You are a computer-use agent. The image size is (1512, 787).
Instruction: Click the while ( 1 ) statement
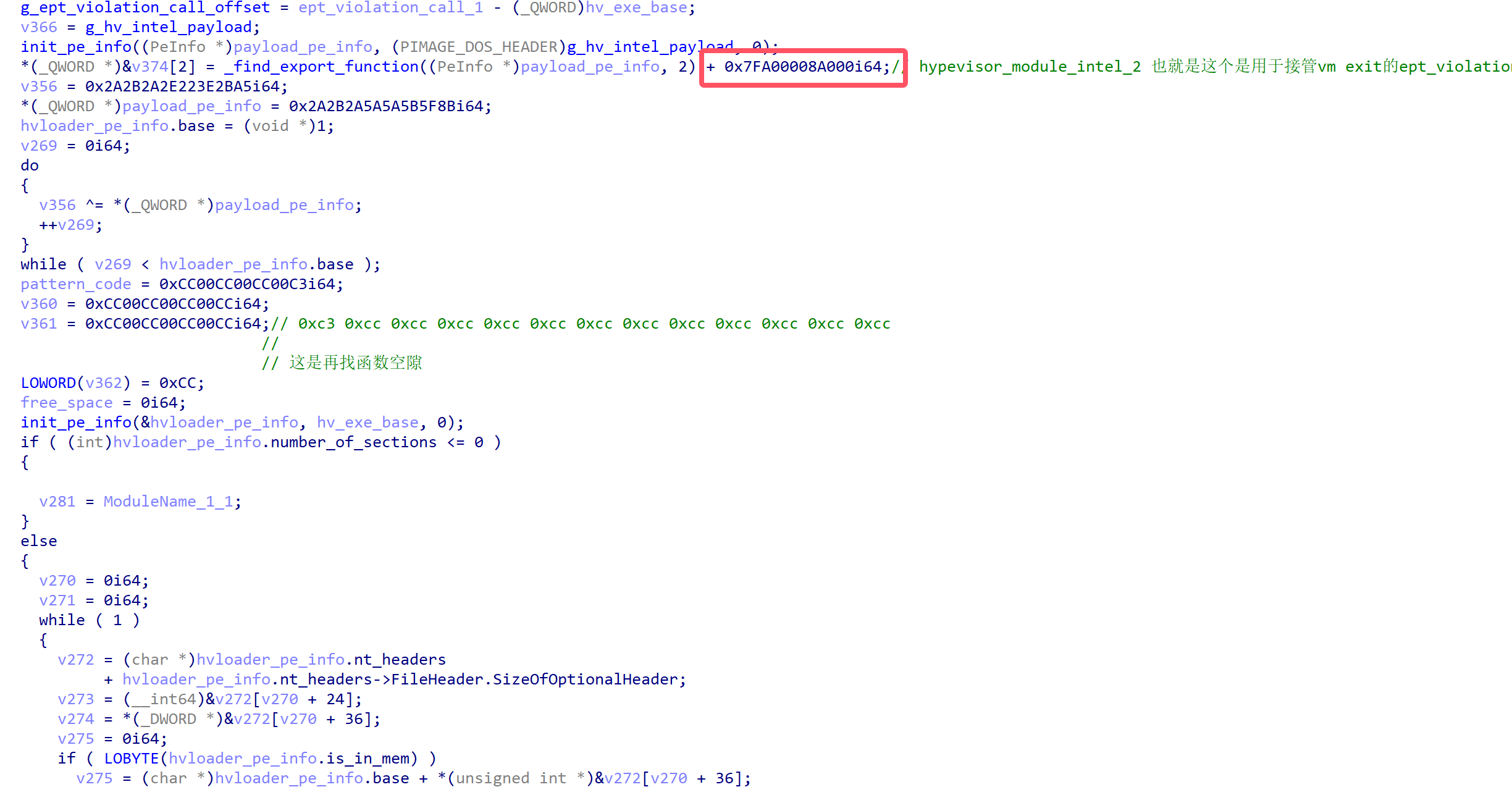[90, 620]
